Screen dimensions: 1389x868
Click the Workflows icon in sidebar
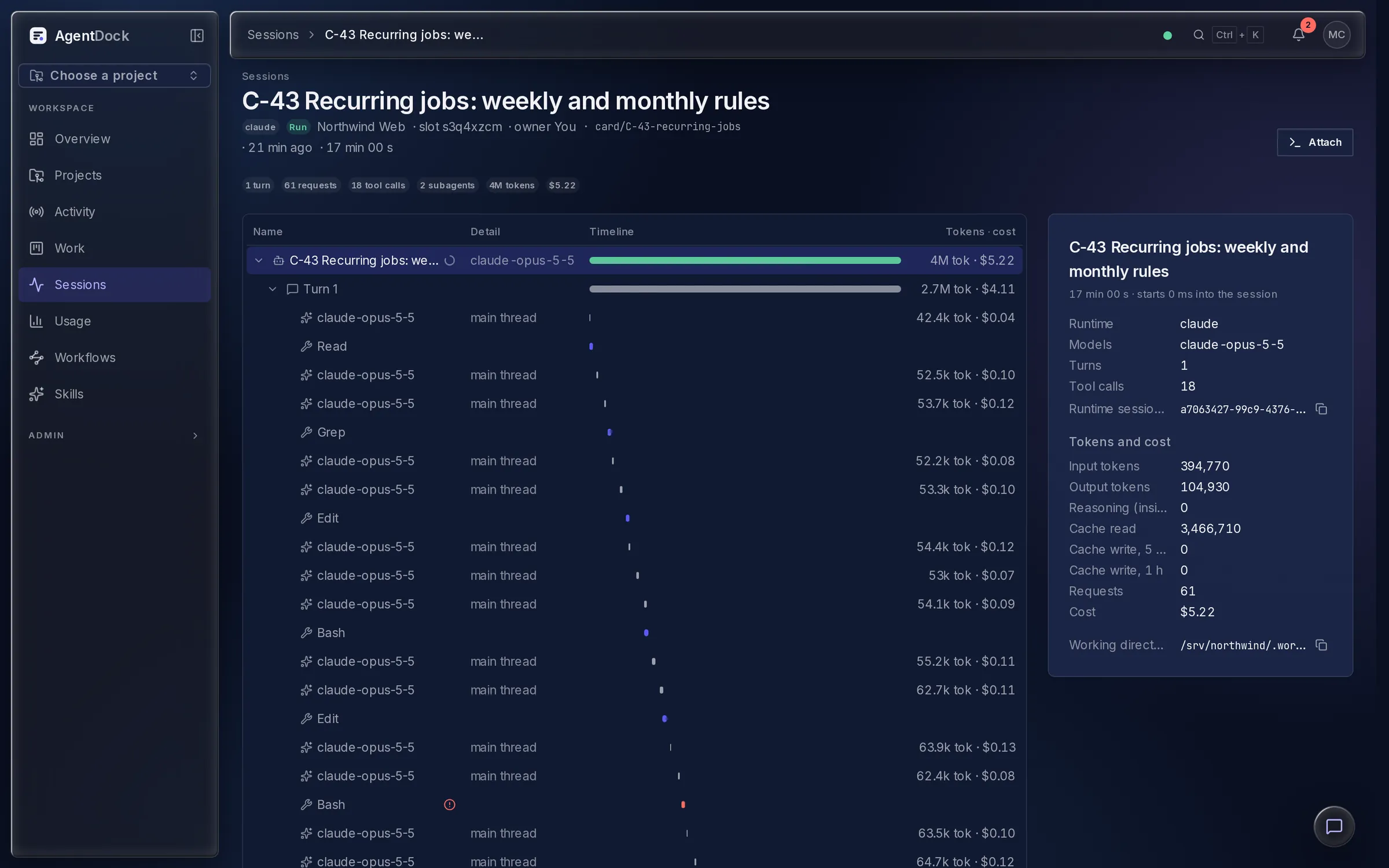click(x=36, y=358)
